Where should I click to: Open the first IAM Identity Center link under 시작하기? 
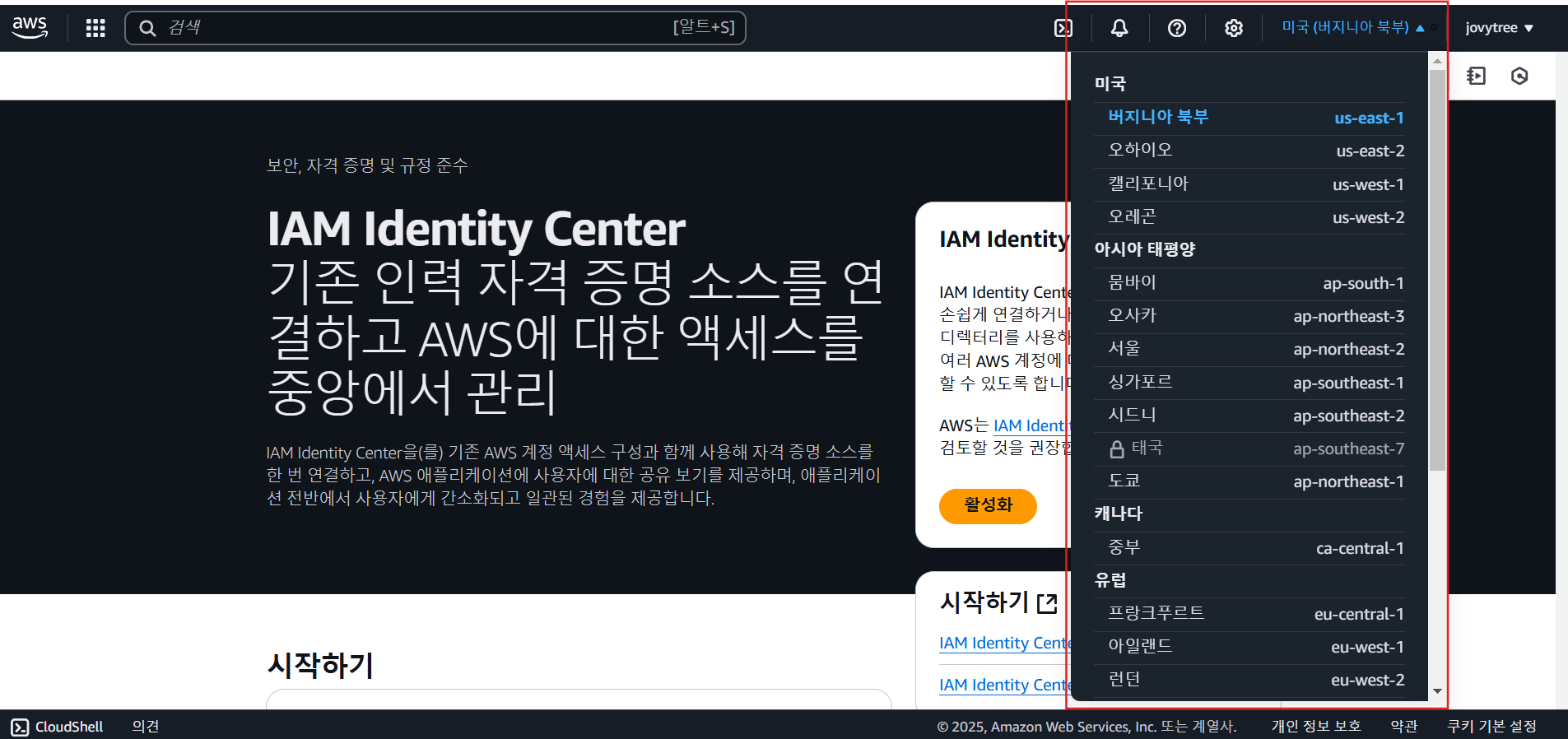(1003, 643)
